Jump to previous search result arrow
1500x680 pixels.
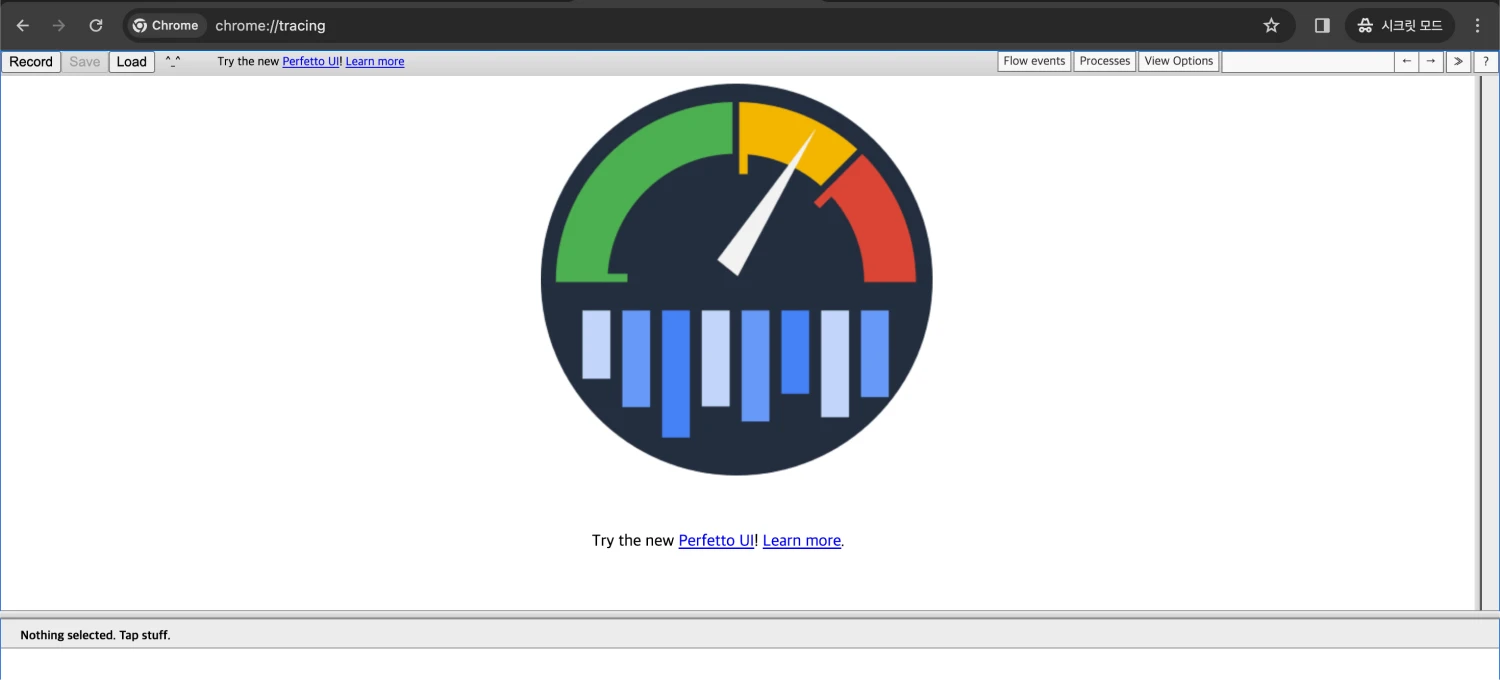(x=1407, y=61)
